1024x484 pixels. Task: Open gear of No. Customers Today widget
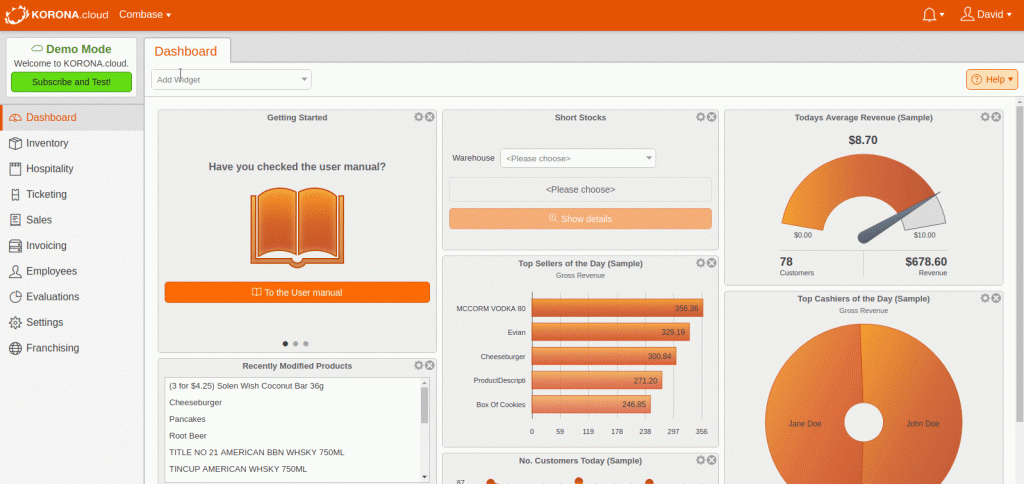(x=701, y=460)
